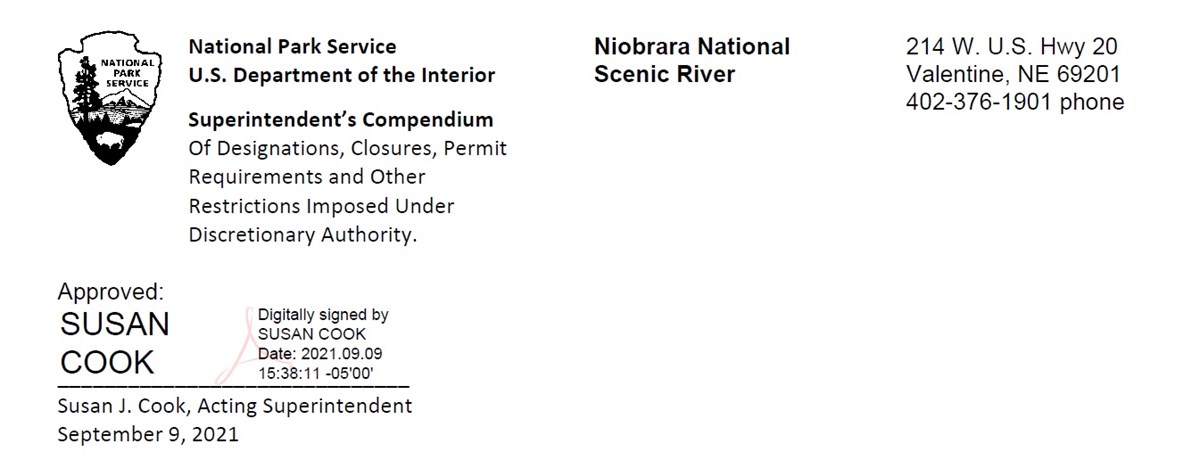Click "Susan J. Cook, Acting Superintendent" line
1200x460 pixels.
coord(235,407)
